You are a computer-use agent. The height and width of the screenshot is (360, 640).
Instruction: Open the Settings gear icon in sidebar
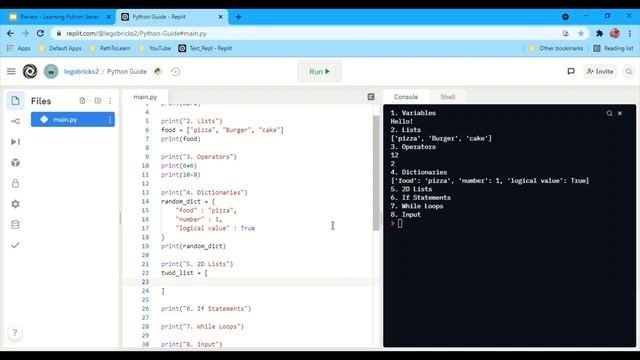coord(15,204)
